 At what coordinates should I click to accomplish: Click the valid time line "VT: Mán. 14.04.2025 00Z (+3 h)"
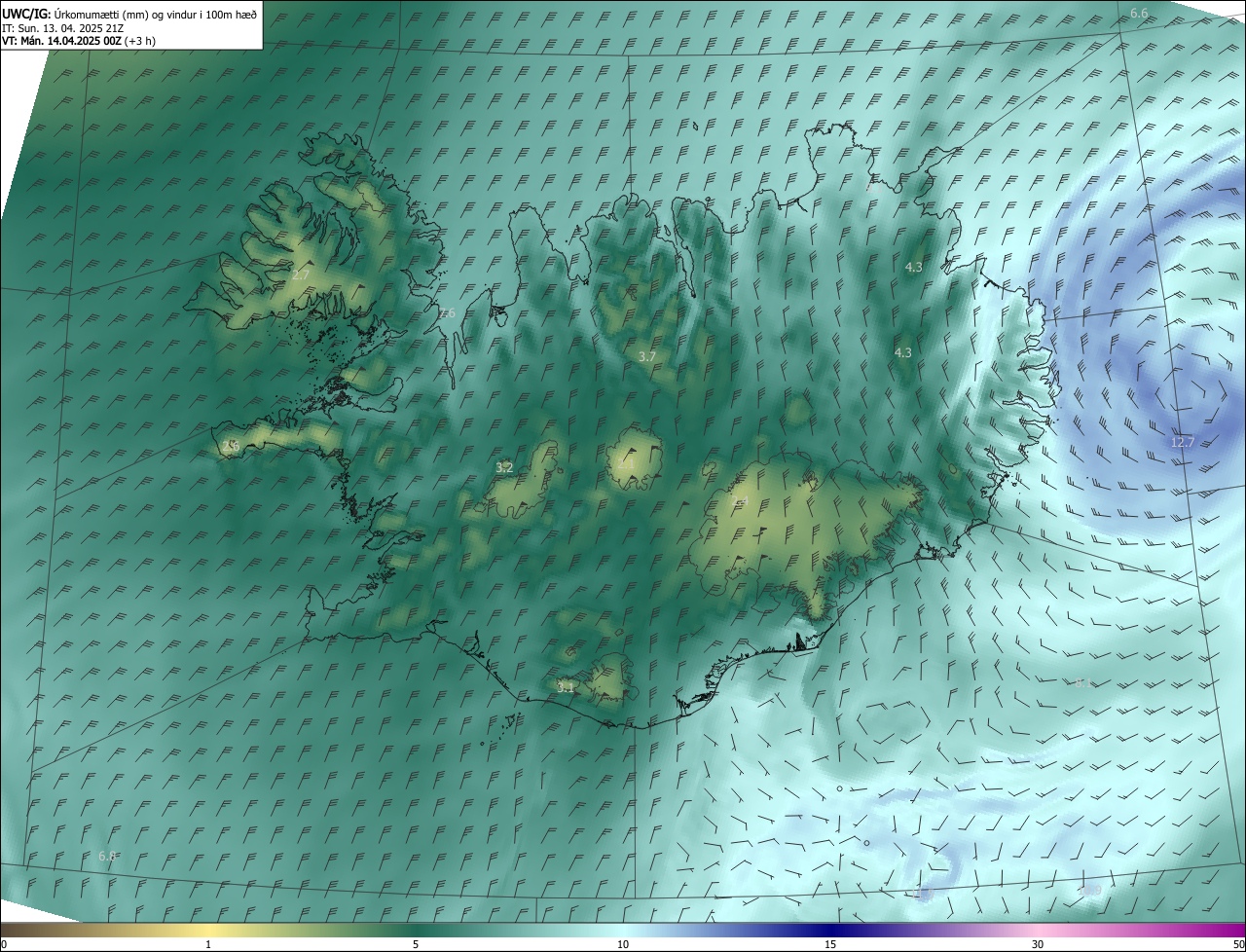pos(79,41)
